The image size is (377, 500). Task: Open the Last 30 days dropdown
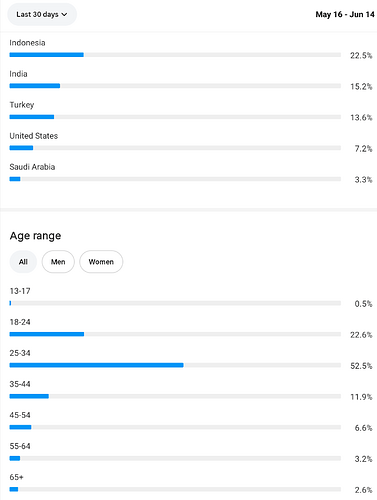click(42, 14)
